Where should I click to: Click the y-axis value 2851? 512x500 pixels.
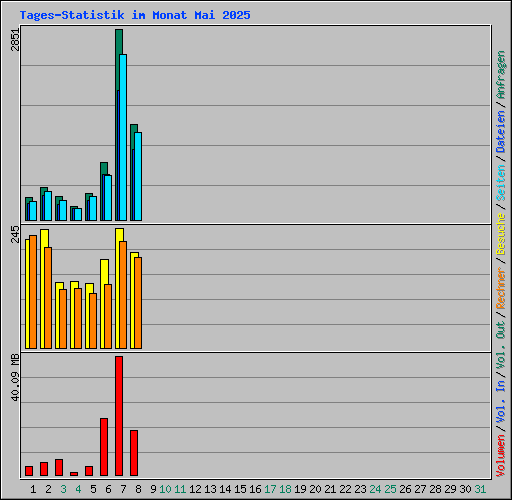point(15,40)
